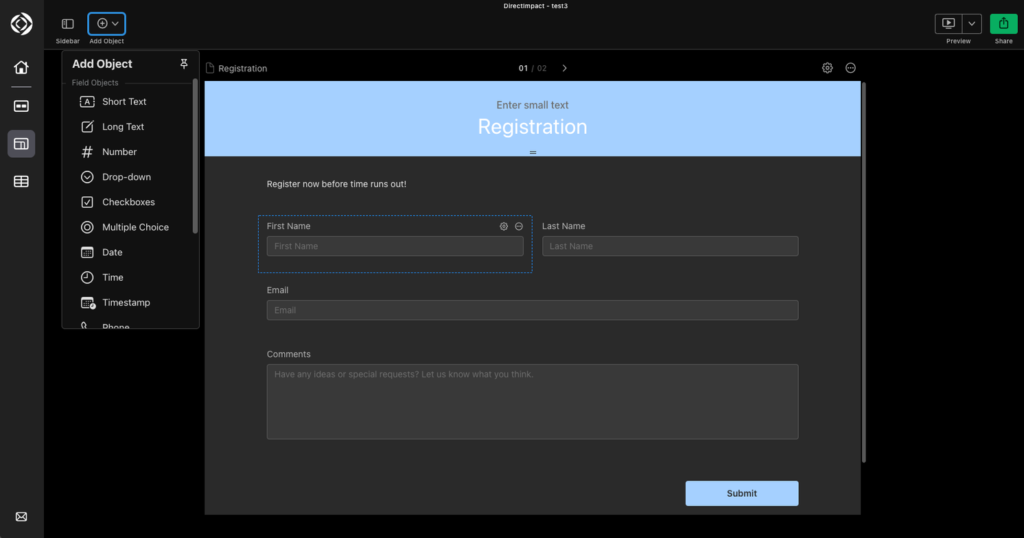Click the page counter 01 / 02
Image resolution: width=1024 pixels, height=538 pixels.
point(532,68)
